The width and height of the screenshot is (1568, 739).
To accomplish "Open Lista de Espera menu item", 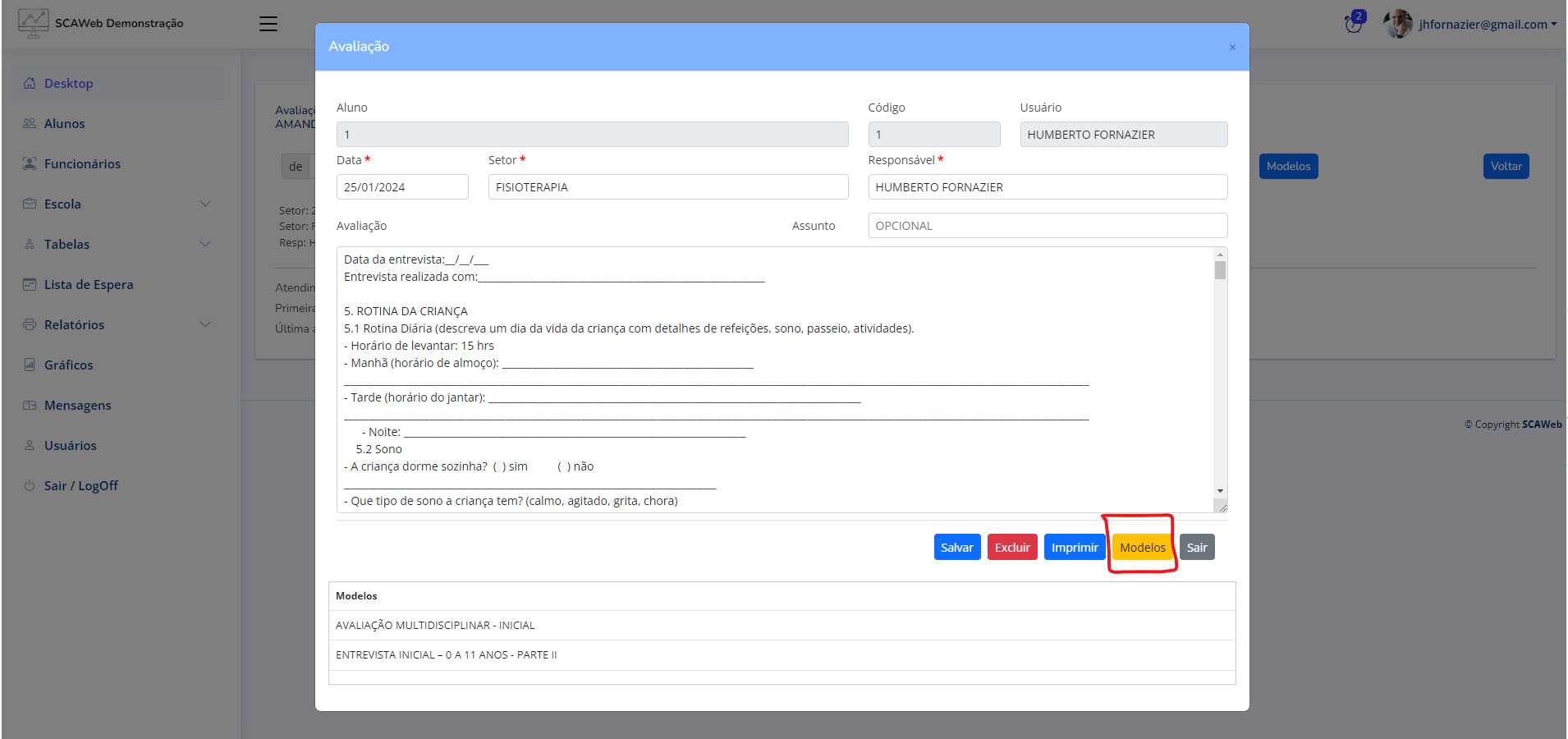I will pyautogui.click(x=89, y=284).
